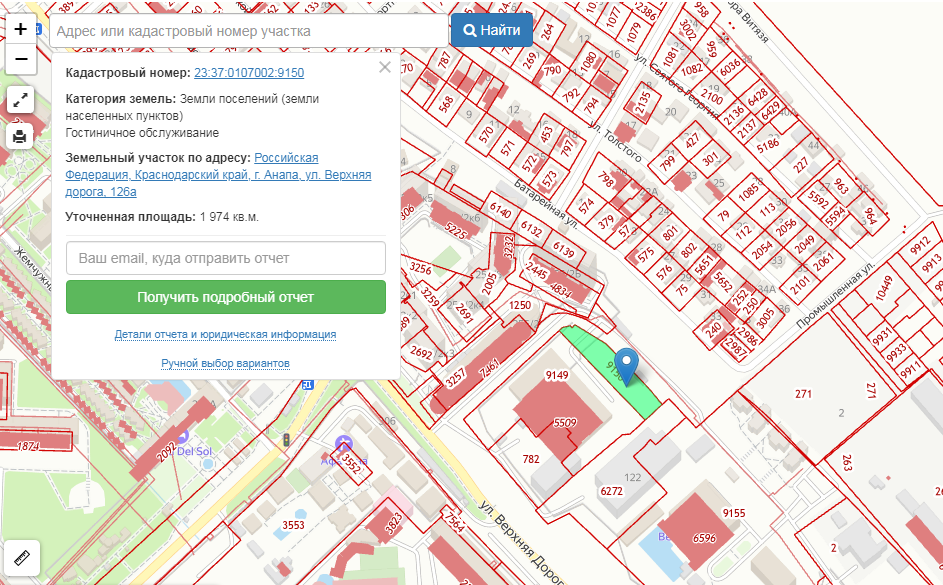Click the purple marker on the map
Viewport: 943px width, 585px height.
pos(344,444)
